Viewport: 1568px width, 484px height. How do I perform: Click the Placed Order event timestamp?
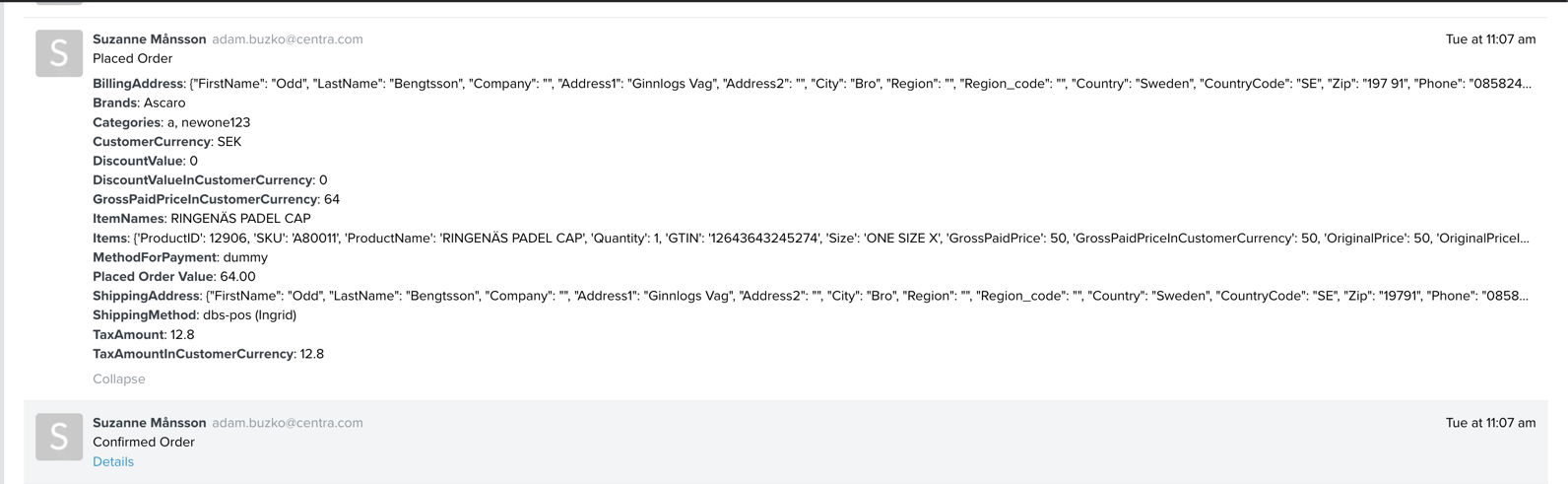[1490, 39]
